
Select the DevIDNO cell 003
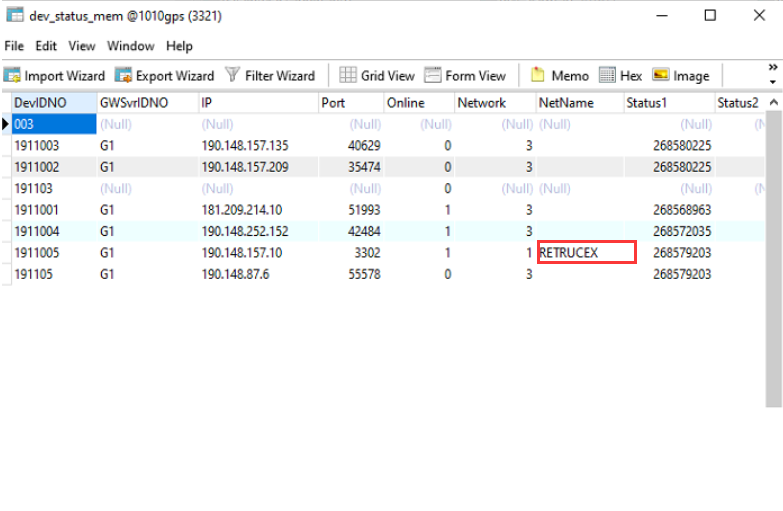coord(54,124)
